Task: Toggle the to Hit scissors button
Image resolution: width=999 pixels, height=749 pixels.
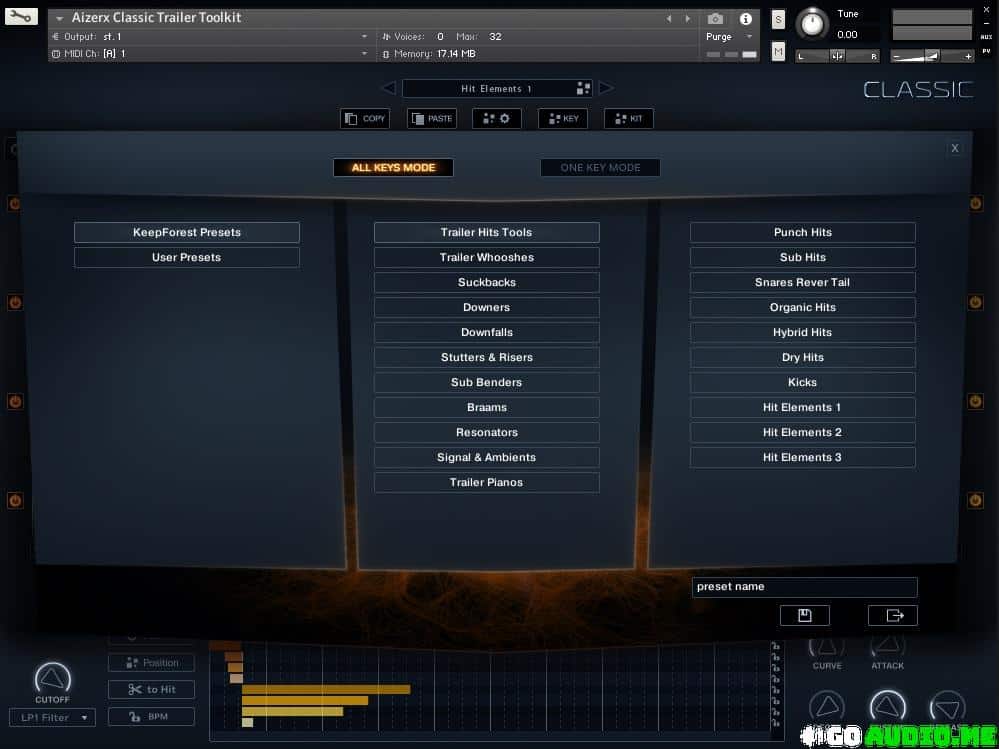Action: [x=152, y=689]
